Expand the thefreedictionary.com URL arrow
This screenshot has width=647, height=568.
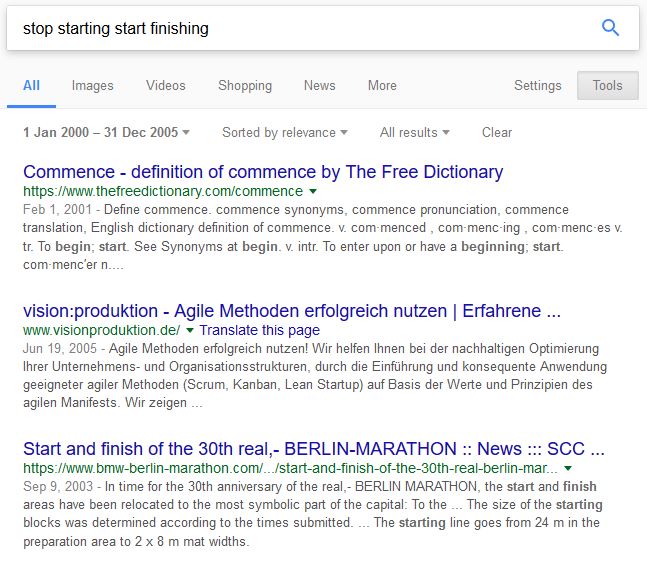pos(313,191)
